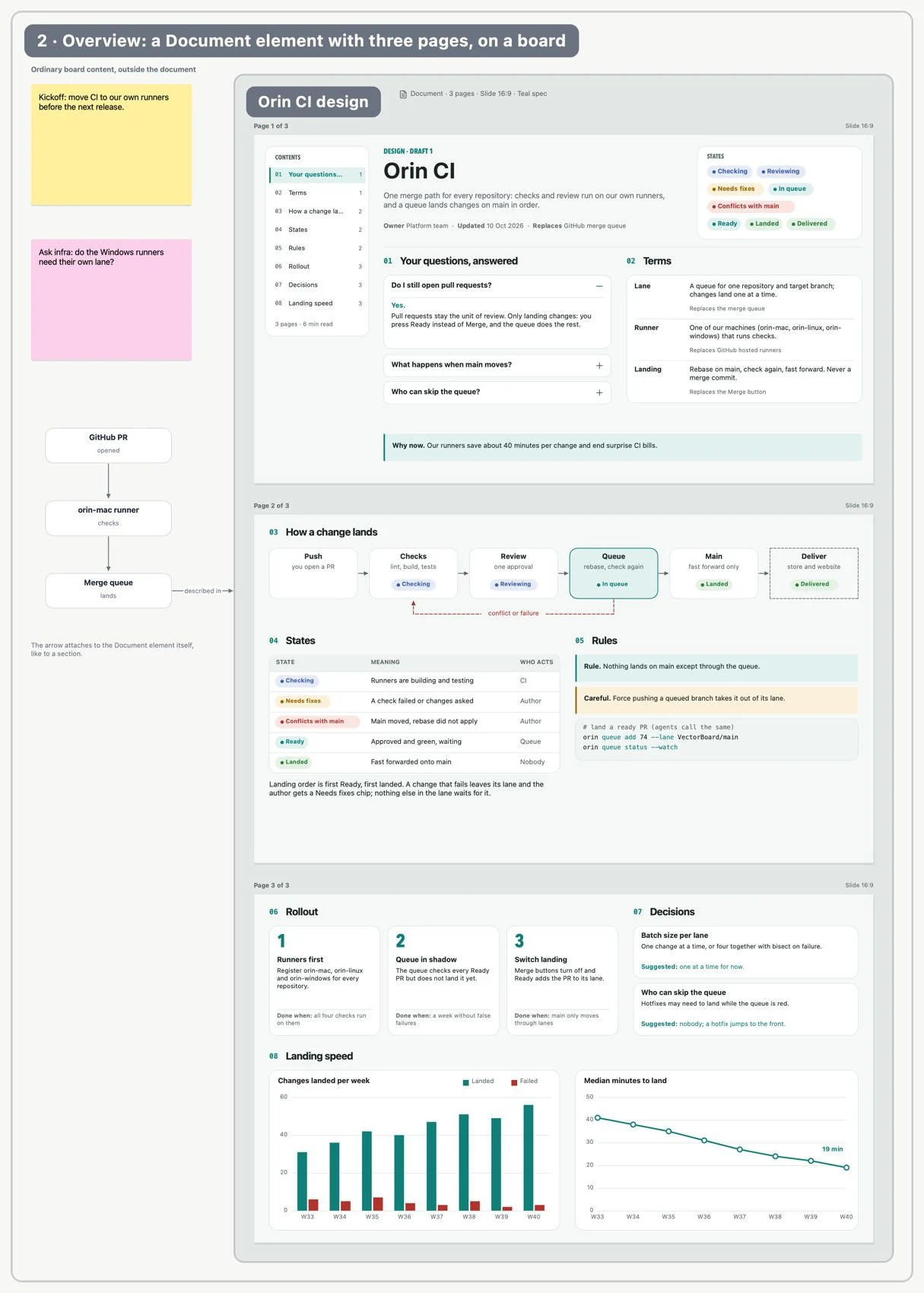Jump to "Decisions" in the contents list

point(317,285)
